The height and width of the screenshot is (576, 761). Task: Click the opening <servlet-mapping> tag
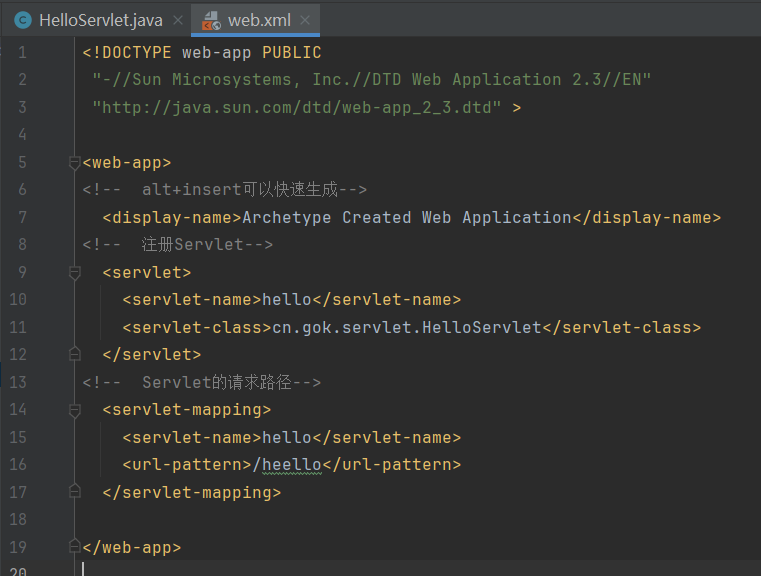pos(187,410)
